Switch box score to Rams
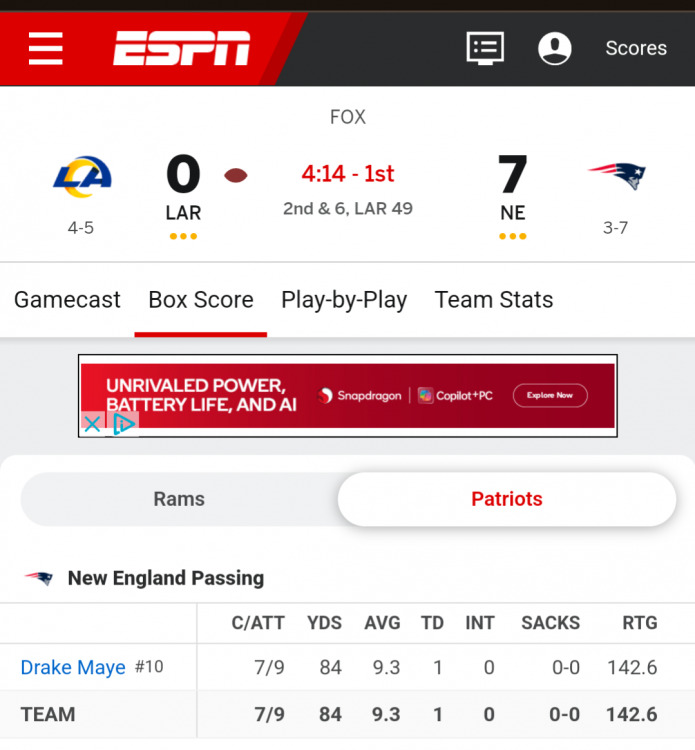 click(x=179, y=499)
